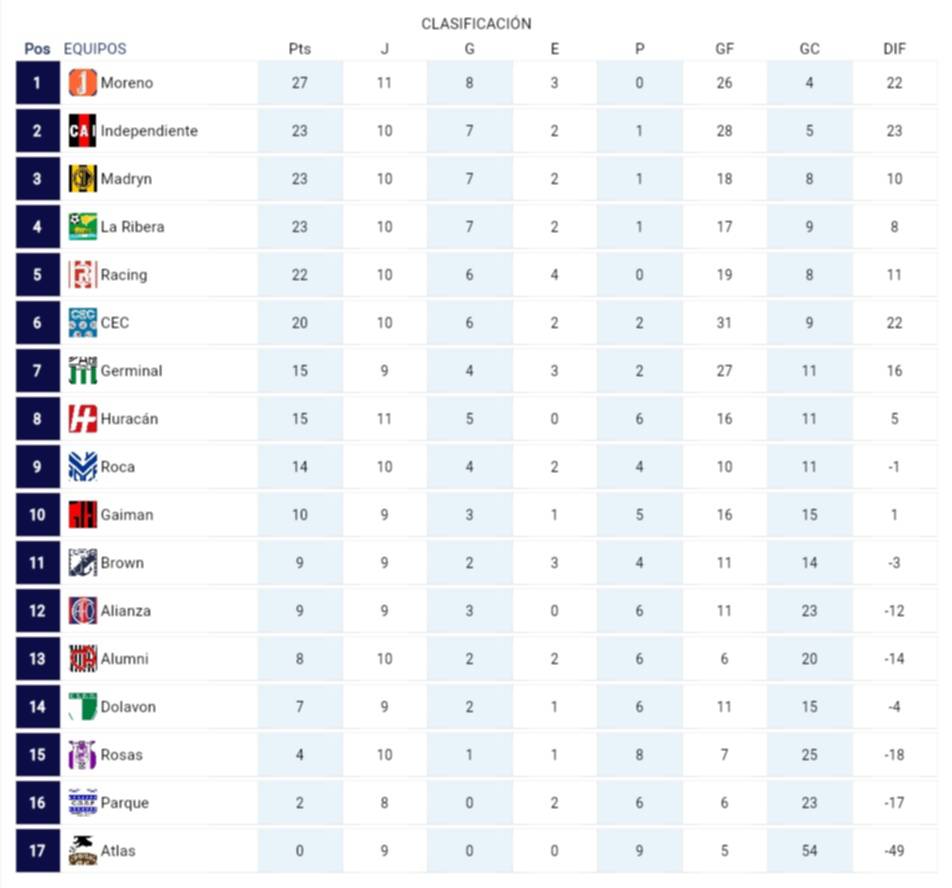This screenshot has height=888, width=952.
Task: Select the Germinal striped crest
Action: click(x=83, y=371)
